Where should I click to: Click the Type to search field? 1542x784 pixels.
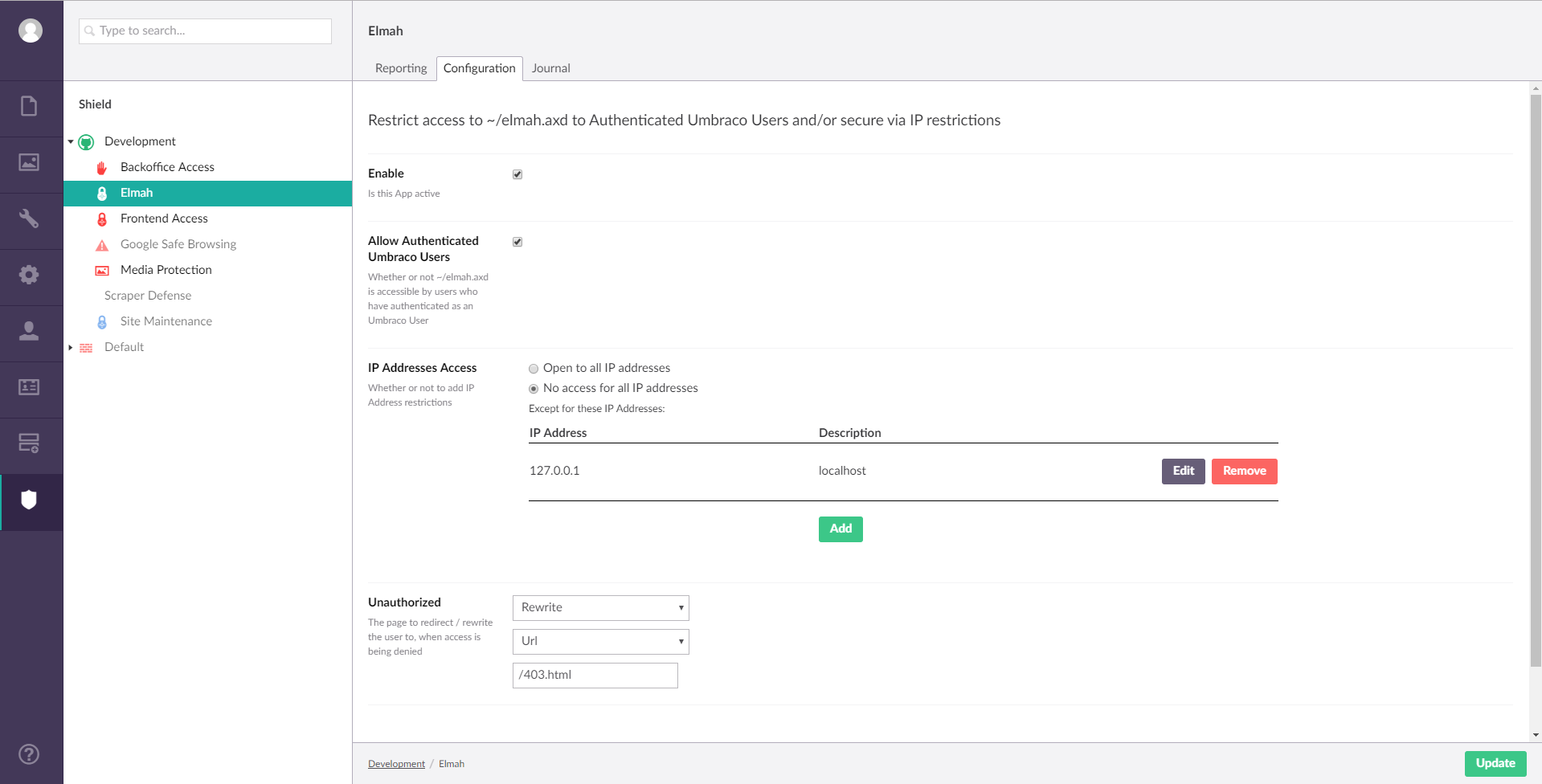(205, 31)
